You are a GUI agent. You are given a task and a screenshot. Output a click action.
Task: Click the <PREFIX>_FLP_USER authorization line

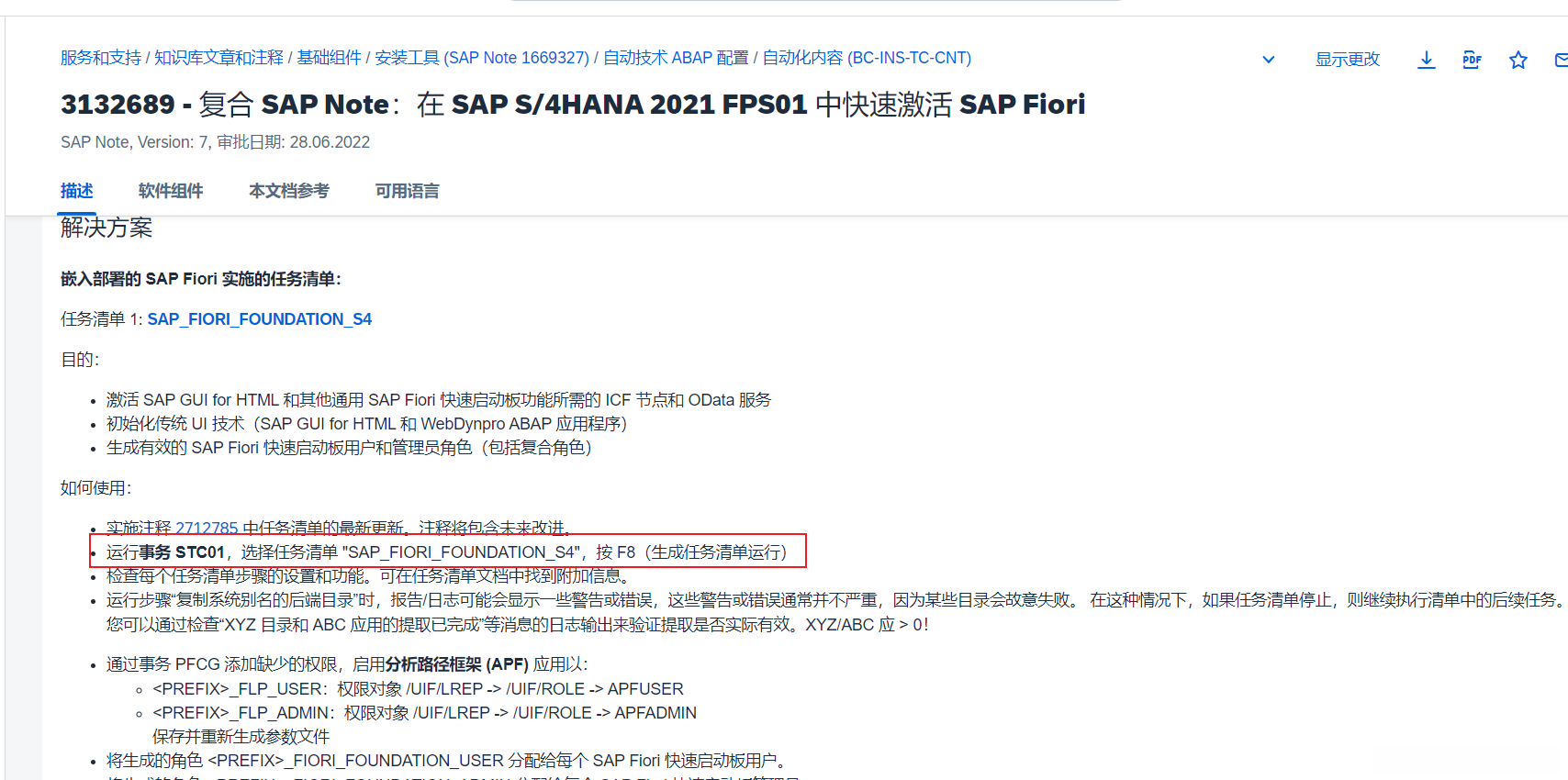tap(419, 689)
